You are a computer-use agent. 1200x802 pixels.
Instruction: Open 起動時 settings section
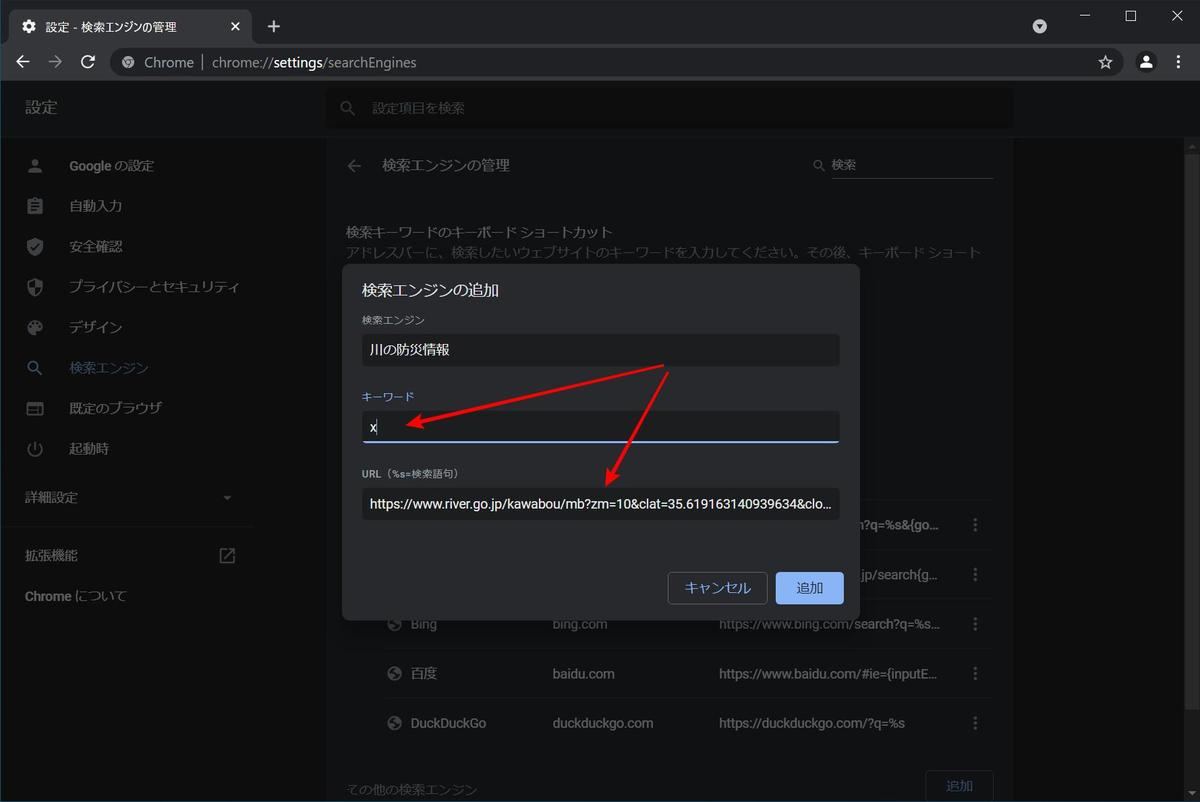(x=89, y=449)
